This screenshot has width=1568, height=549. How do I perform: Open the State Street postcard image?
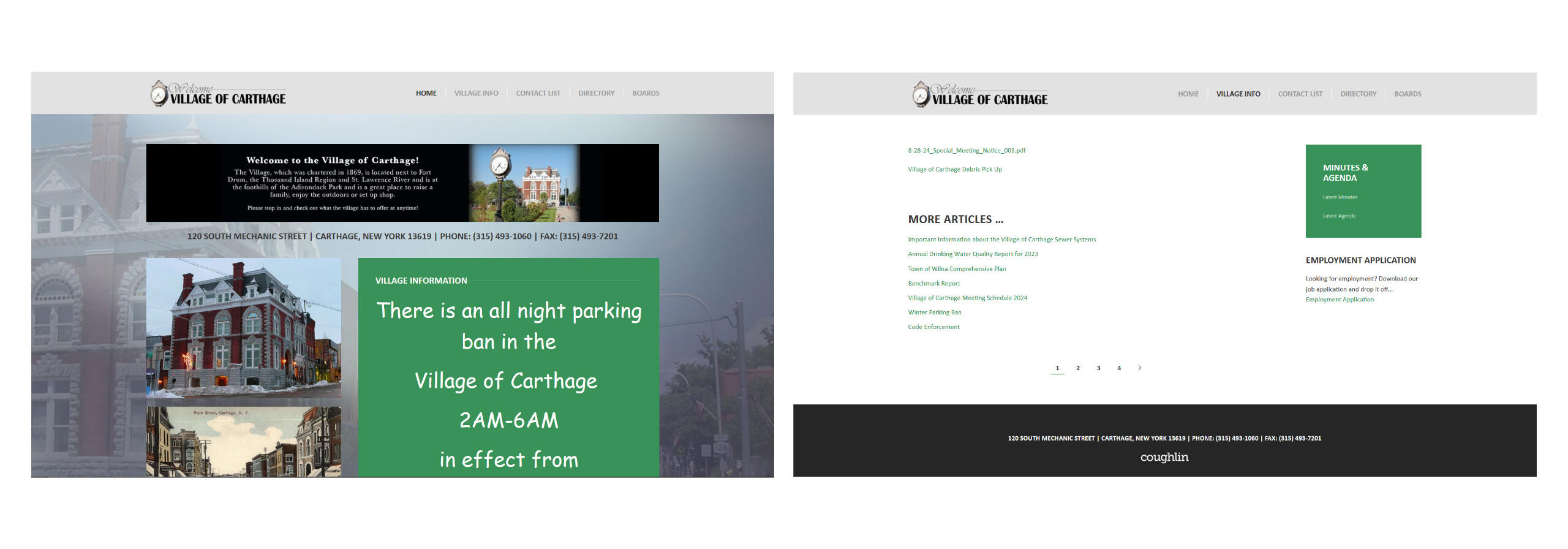[x=243, y=441]
